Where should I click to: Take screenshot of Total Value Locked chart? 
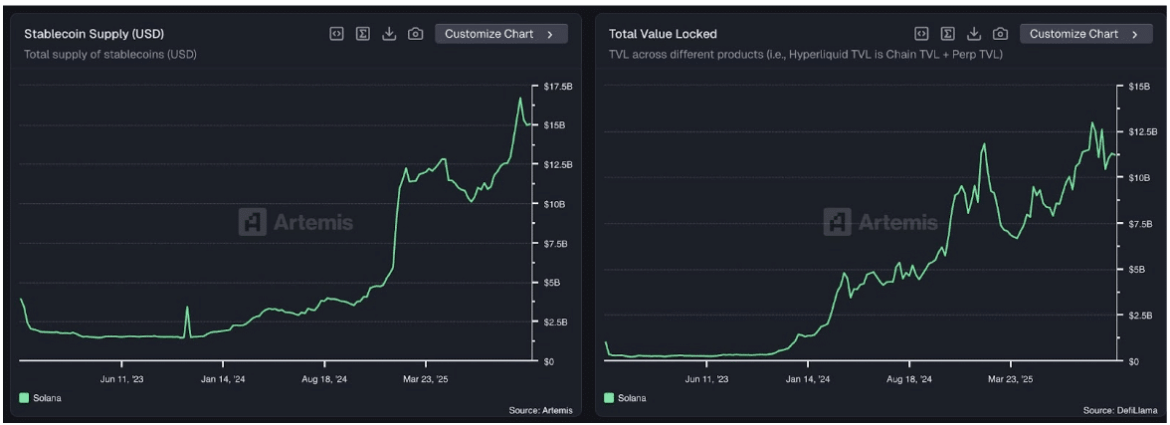pyautogui.click(x=1001, y=34)
